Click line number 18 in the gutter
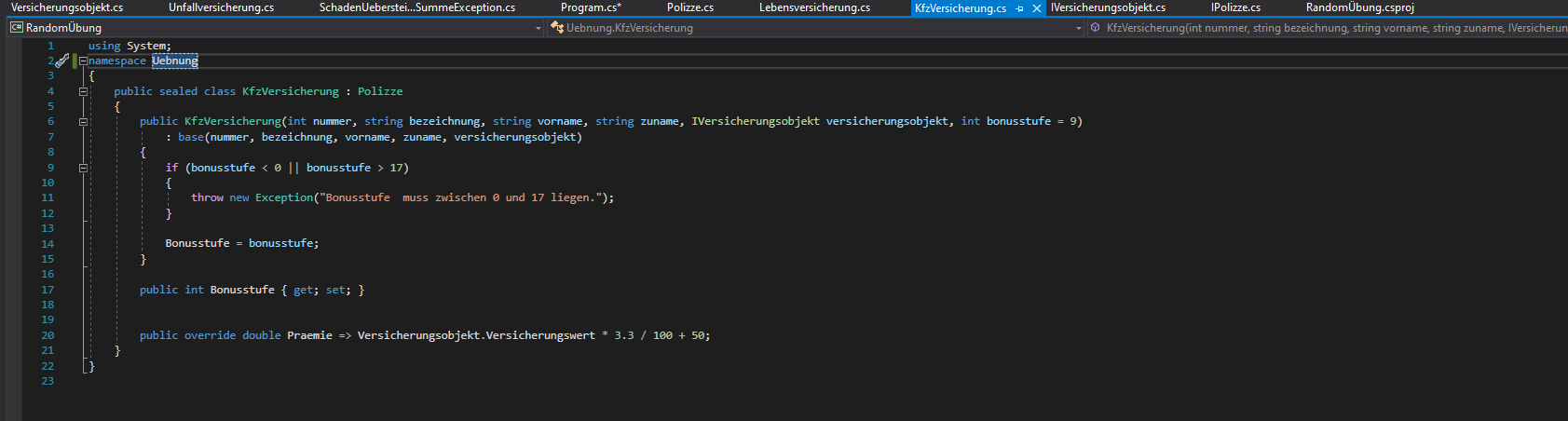Screen dimensions: 1568x421 tap(48, 305)
